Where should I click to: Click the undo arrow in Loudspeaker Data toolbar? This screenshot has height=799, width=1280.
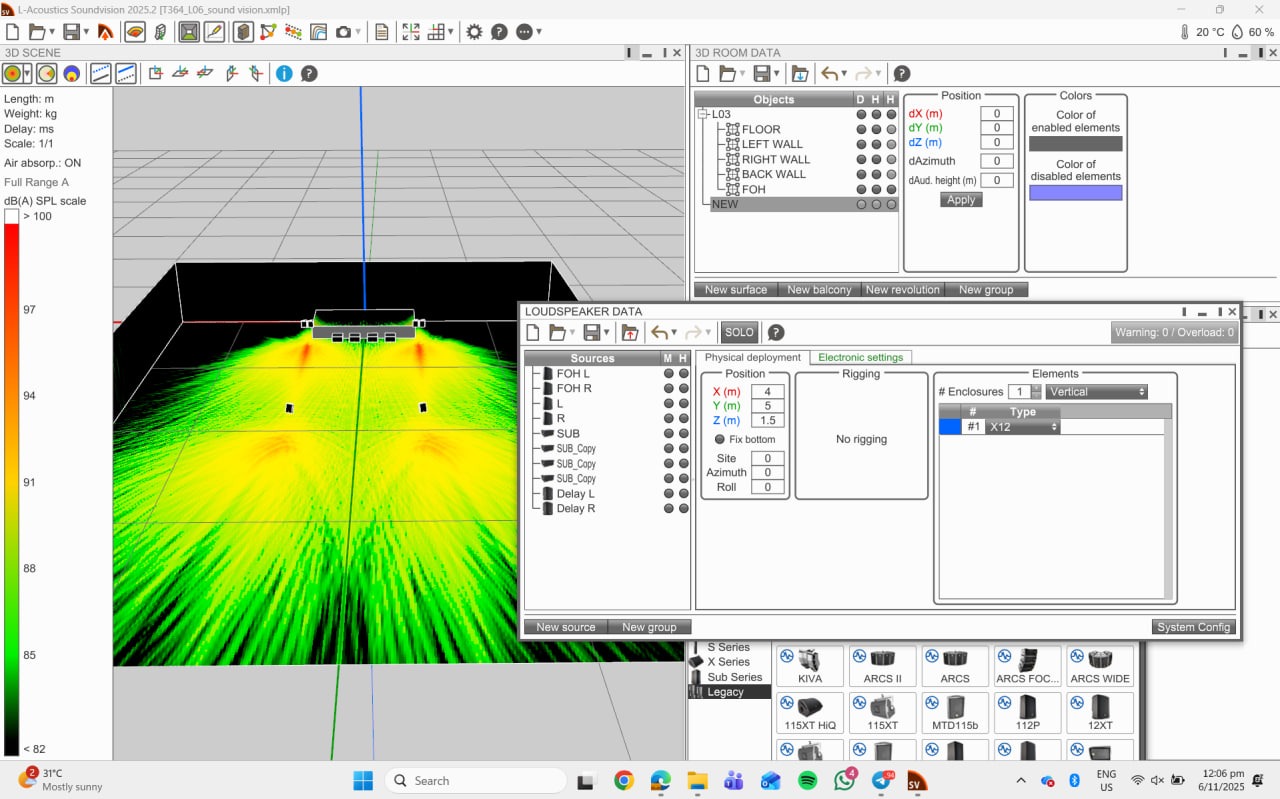(658, 332)
